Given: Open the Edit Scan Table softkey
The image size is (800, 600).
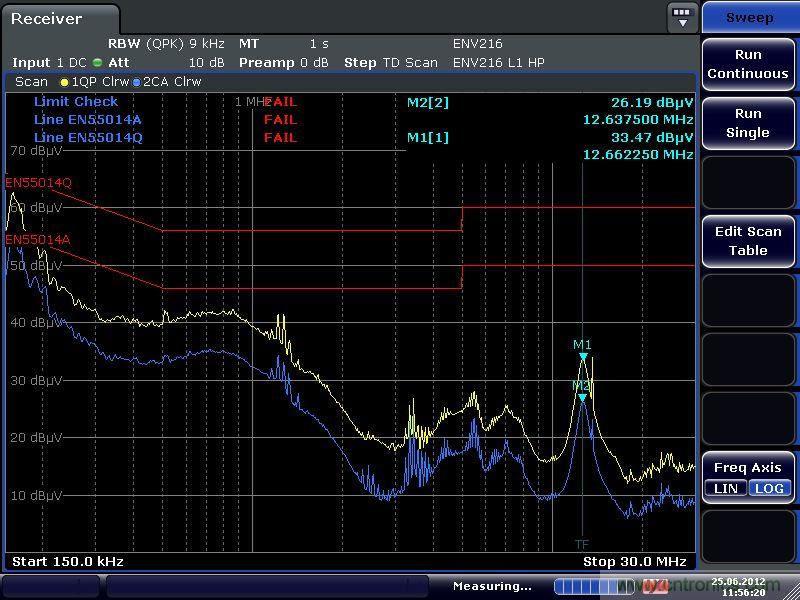Looking at the screenshot, I should [x=748, y=241].
